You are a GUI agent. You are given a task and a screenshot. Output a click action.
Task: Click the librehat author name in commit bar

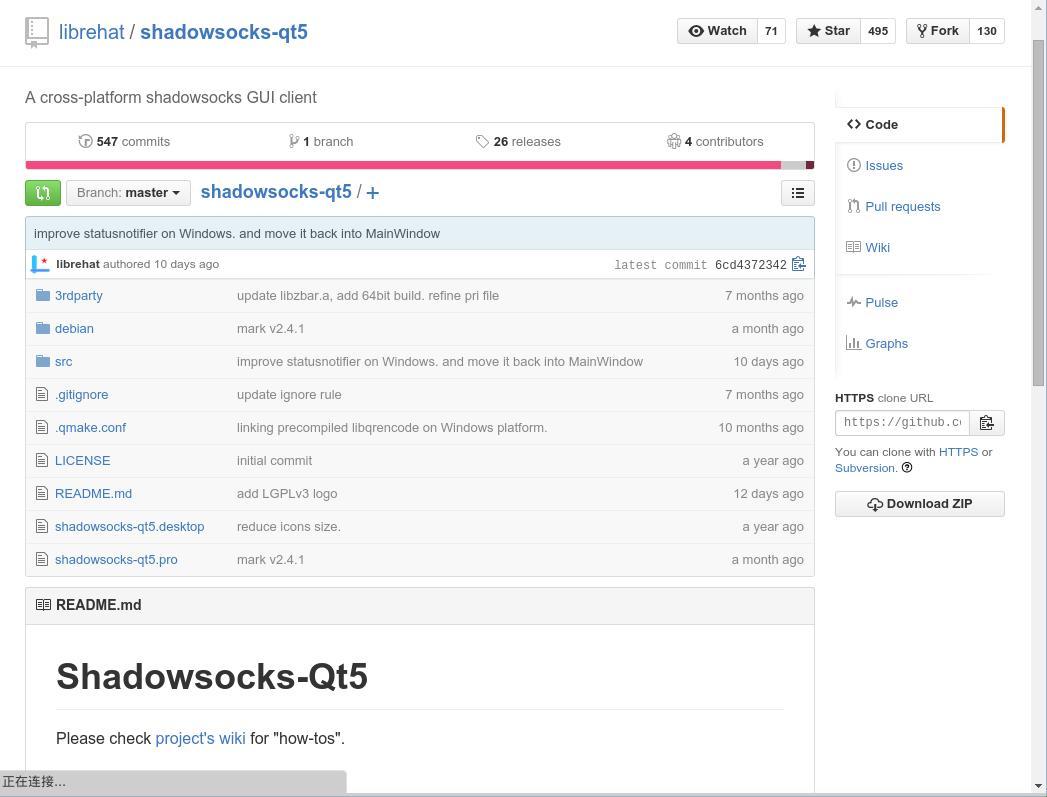point(77,264)
